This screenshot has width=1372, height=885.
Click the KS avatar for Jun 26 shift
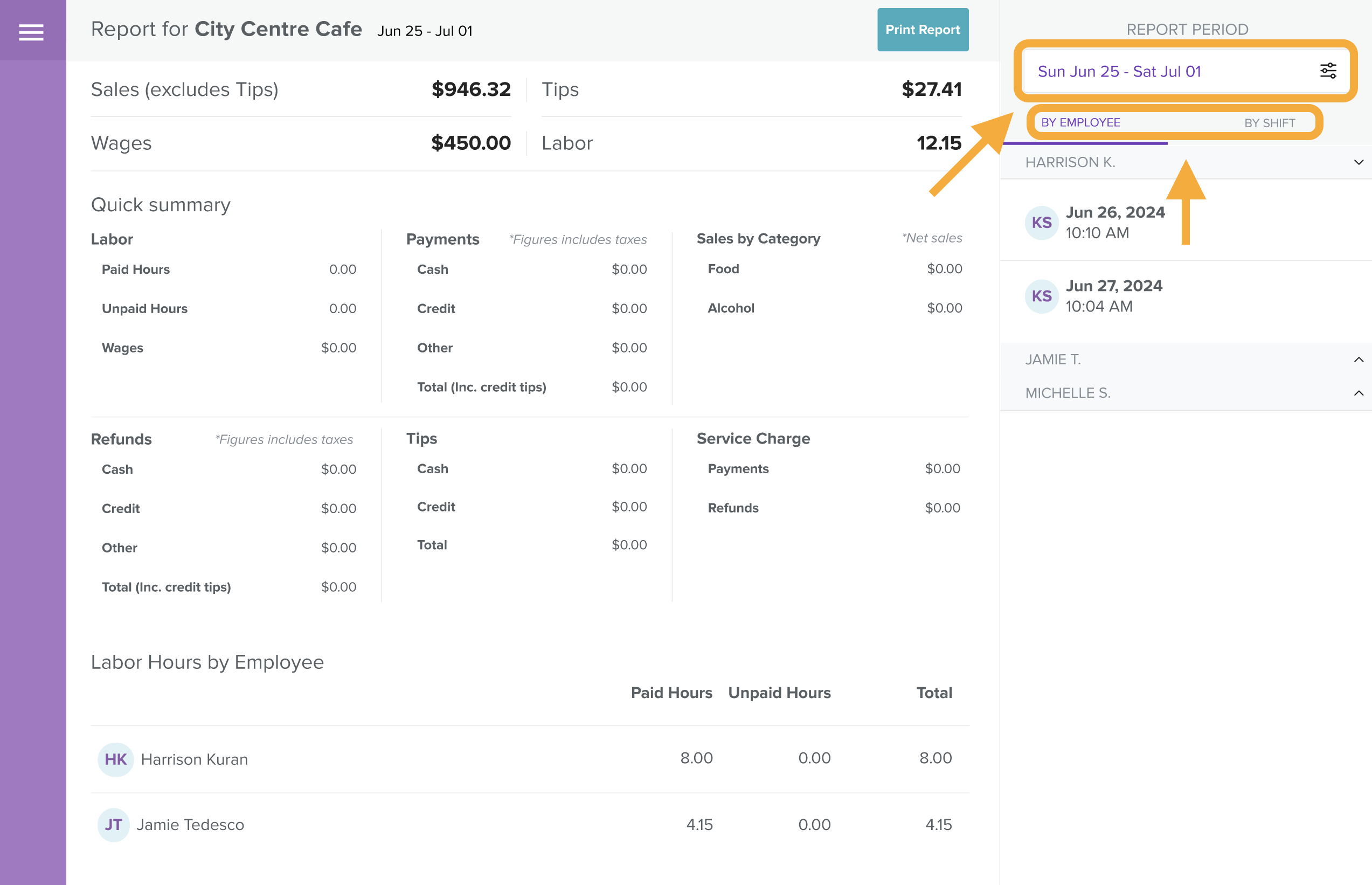(1041, 223)
